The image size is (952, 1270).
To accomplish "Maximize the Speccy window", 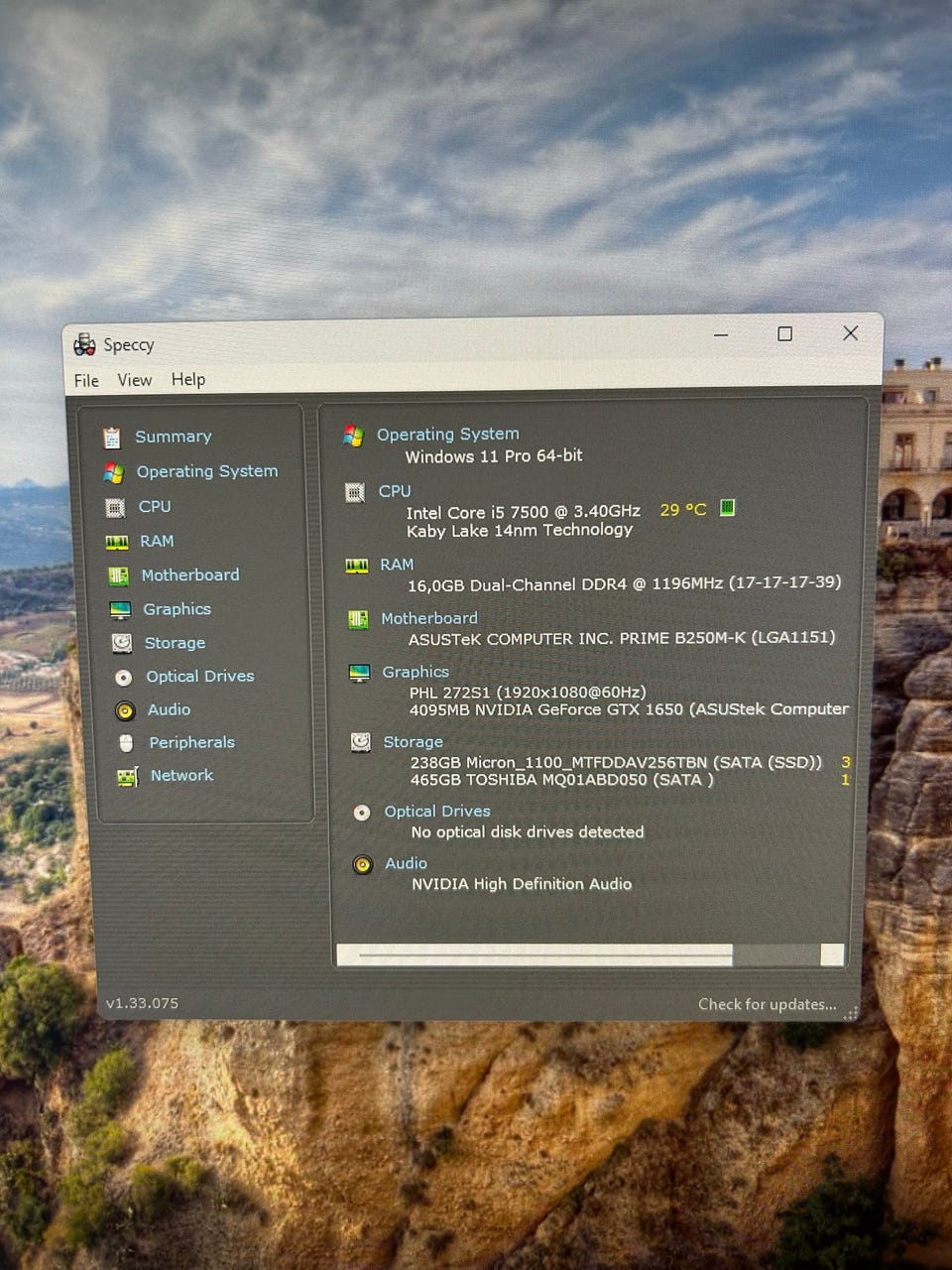I will 784,334.
